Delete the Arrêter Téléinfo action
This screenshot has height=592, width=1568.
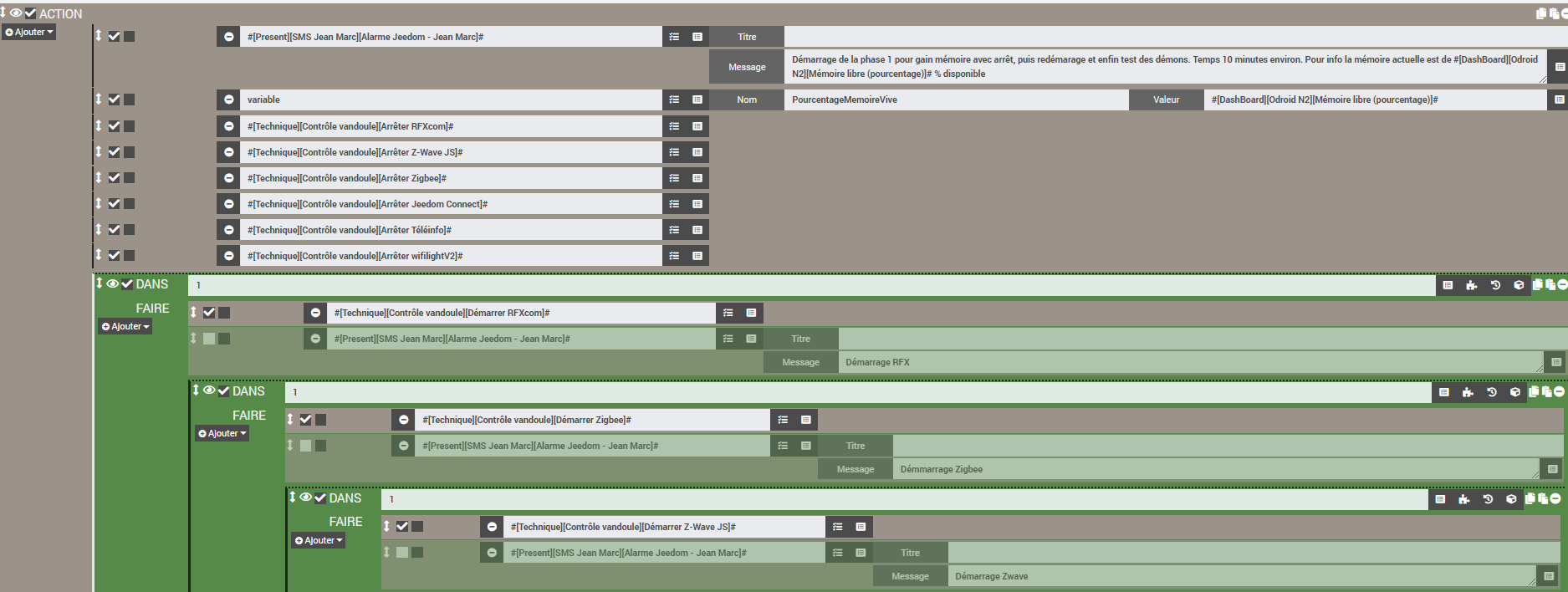[x=228, y=230]
